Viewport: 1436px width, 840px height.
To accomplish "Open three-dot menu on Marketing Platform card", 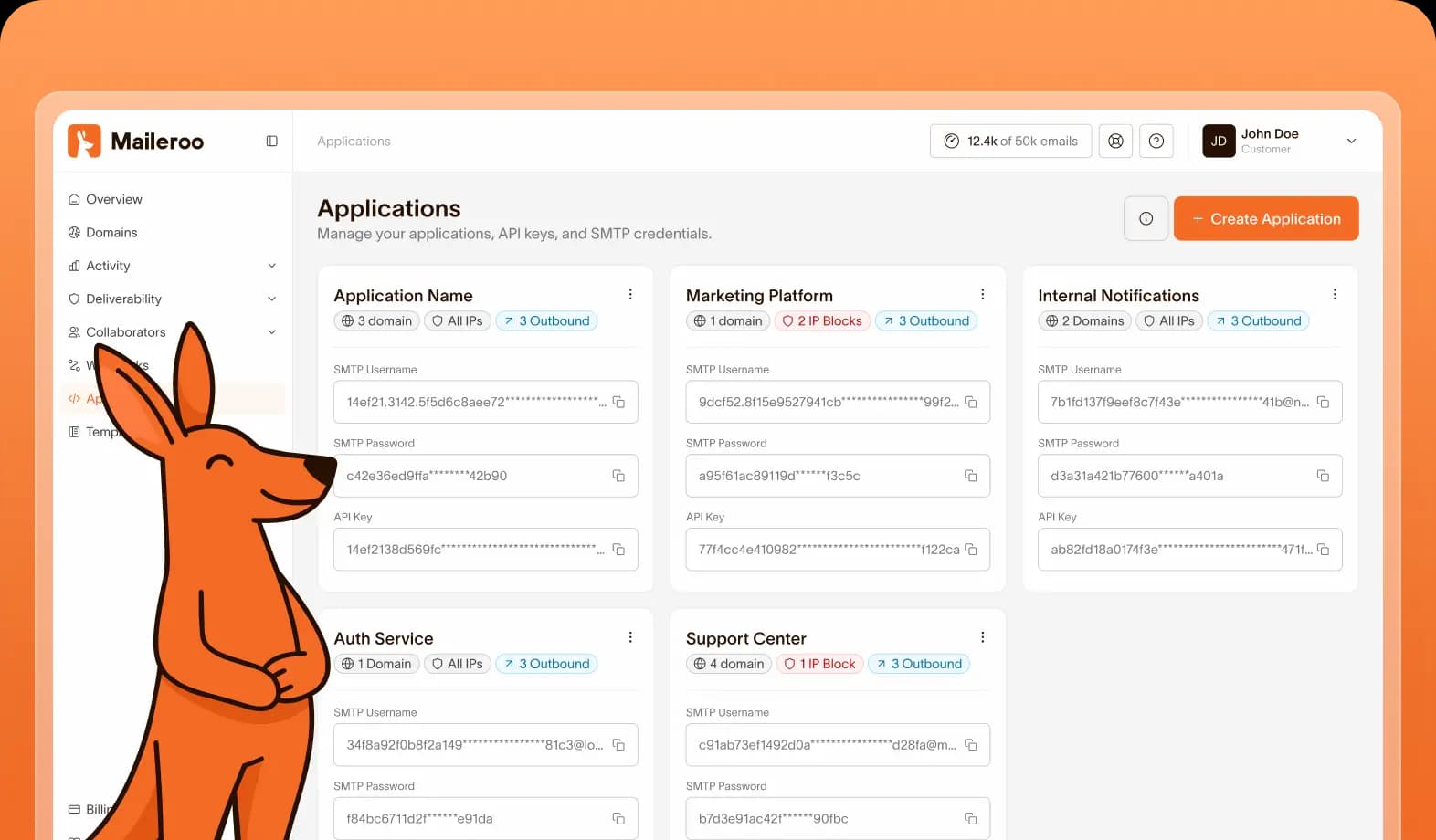I will point(983,294).
